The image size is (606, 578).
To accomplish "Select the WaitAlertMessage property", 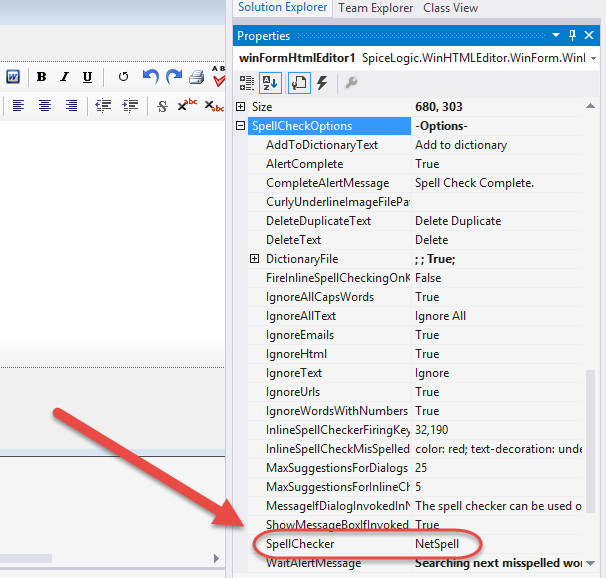I will pyautogui.click(x=313, y=563).
